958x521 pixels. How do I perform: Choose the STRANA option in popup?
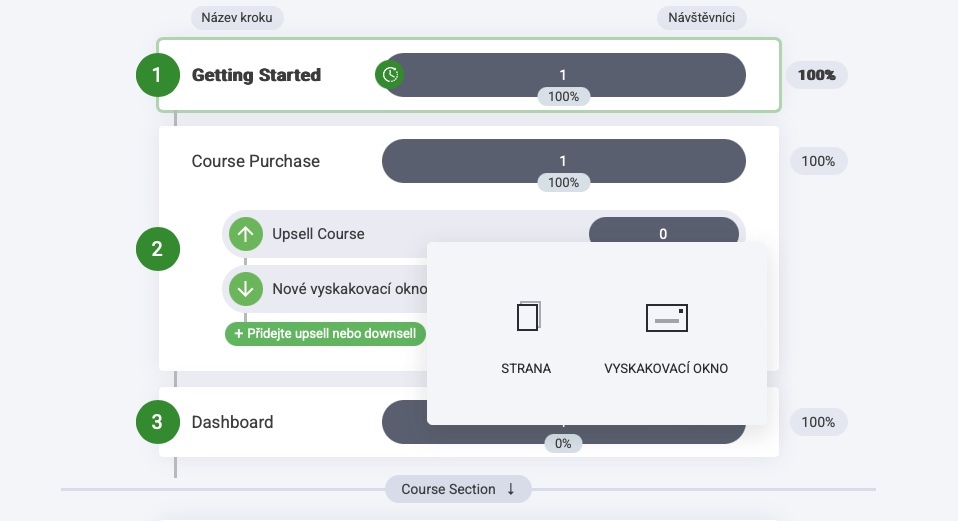(x=526, y=368)
